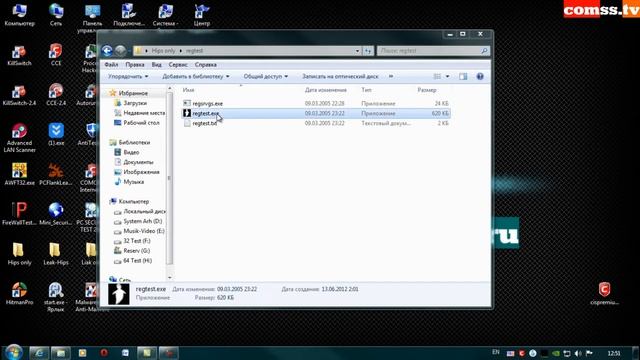Open the PCFlankLeak desktop icon

coord(56,174)
